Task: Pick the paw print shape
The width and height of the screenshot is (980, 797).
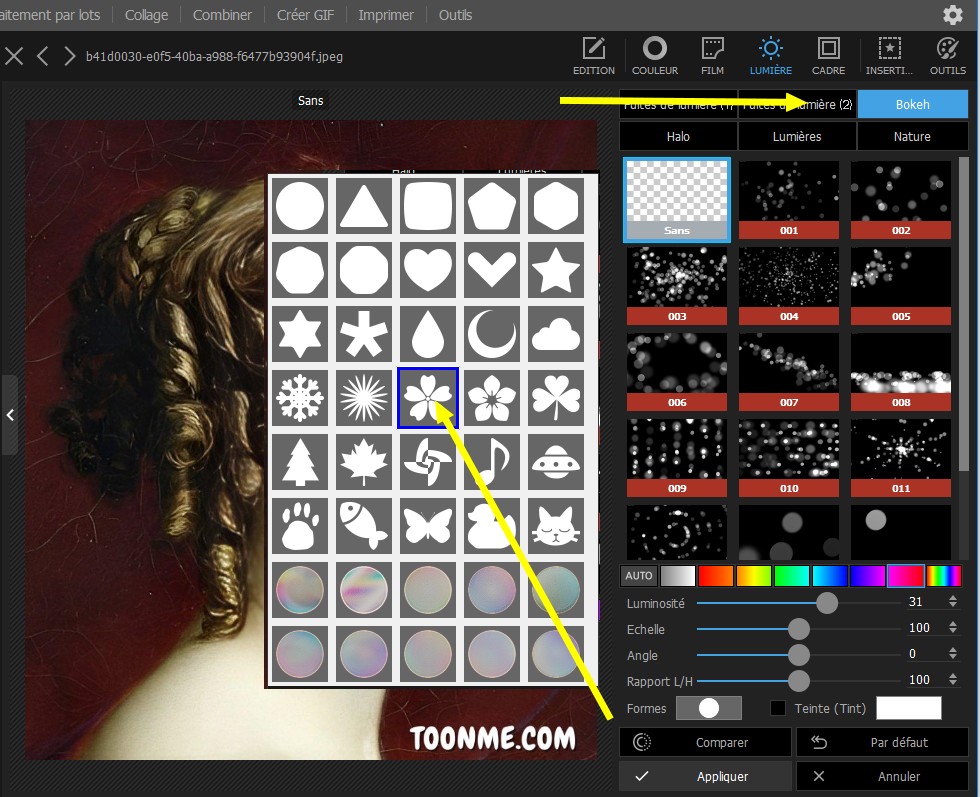Action: (300, 526)
